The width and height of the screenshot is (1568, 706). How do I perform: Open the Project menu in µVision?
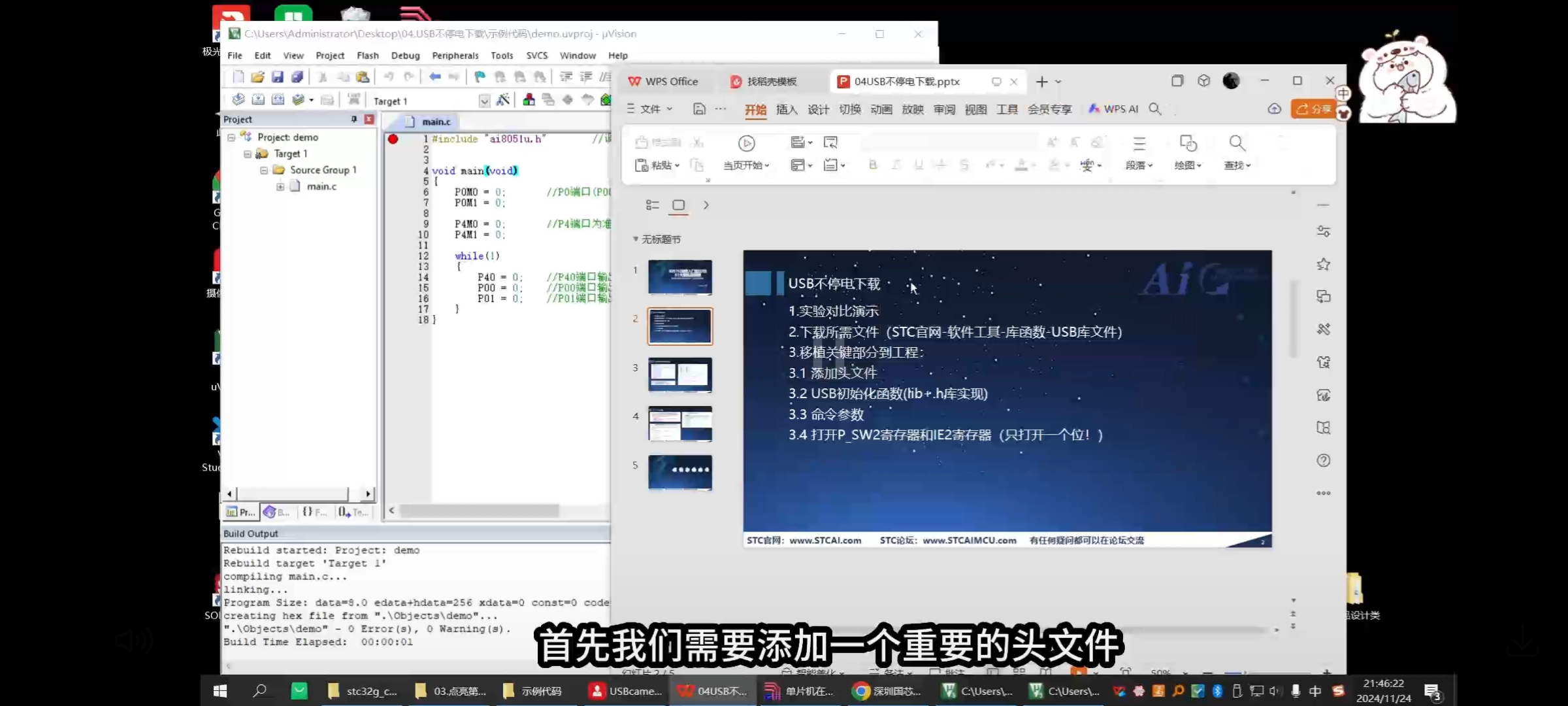330,56
